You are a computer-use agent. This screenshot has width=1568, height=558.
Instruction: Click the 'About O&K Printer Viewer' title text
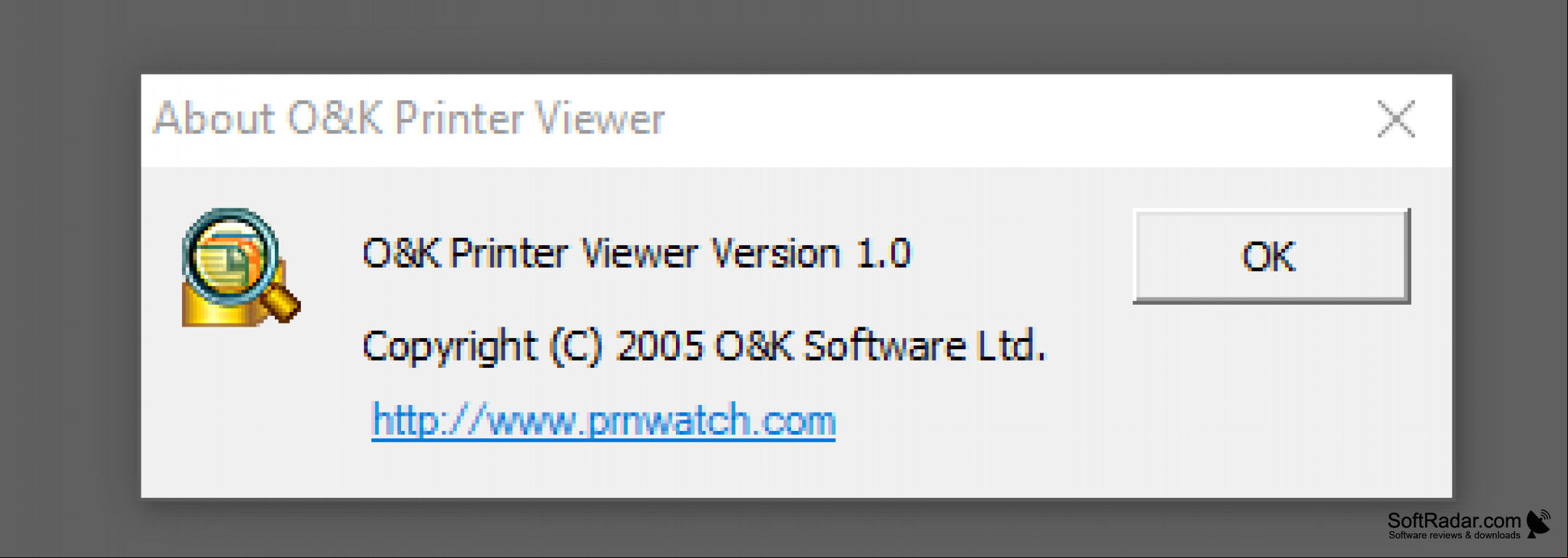[x=409, y=118]
